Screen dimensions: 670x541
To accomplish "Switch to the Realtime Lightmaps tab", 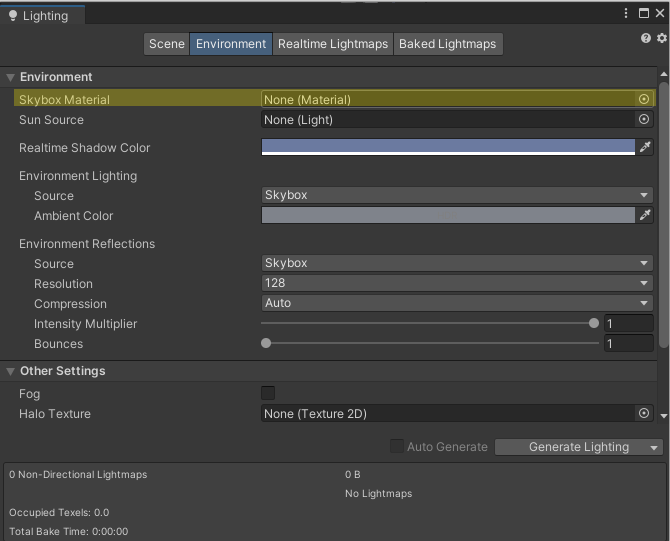I will pyautogui.click(x=333, y=44).
